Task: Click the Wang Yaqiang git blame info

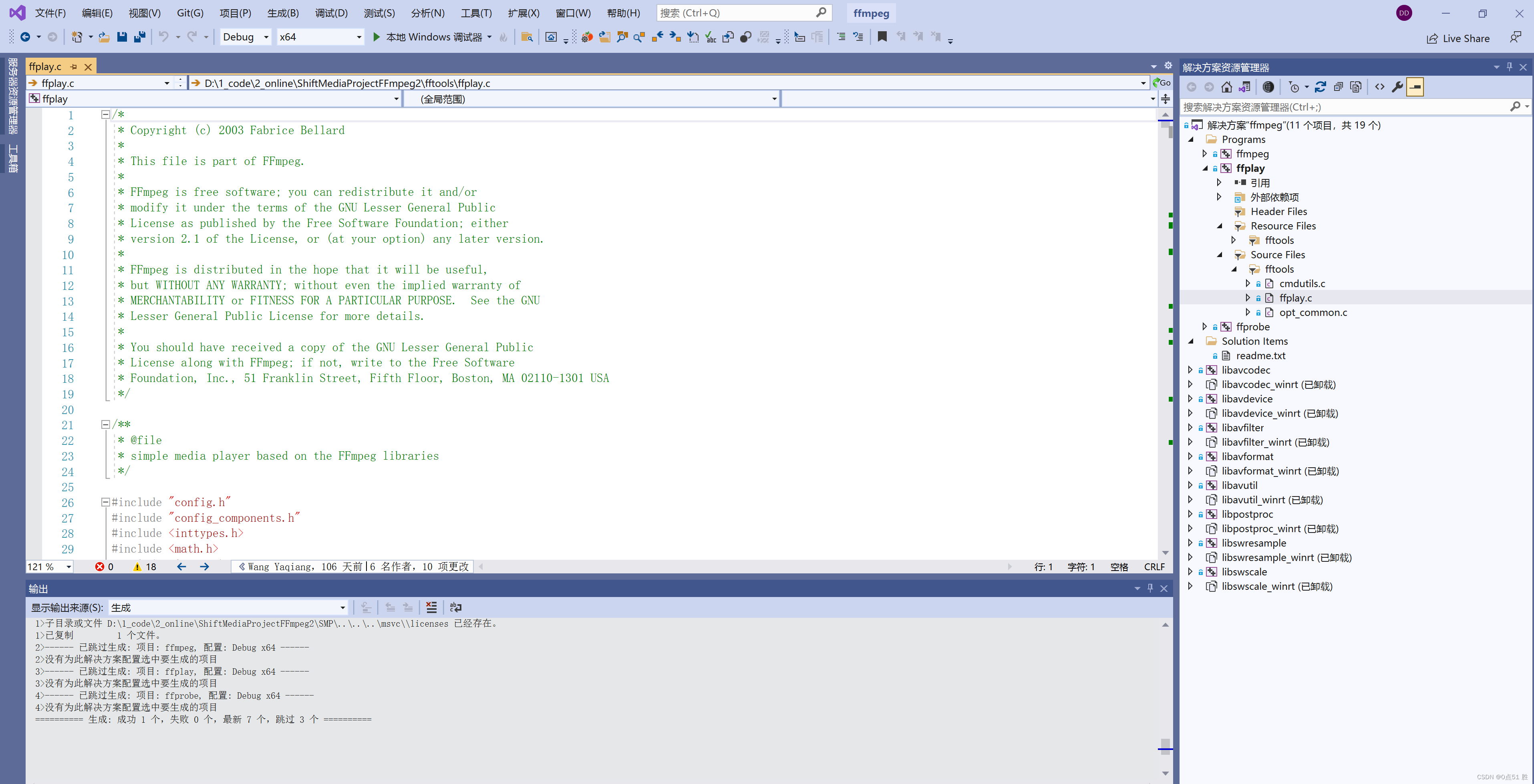Action: pos(354,567)
